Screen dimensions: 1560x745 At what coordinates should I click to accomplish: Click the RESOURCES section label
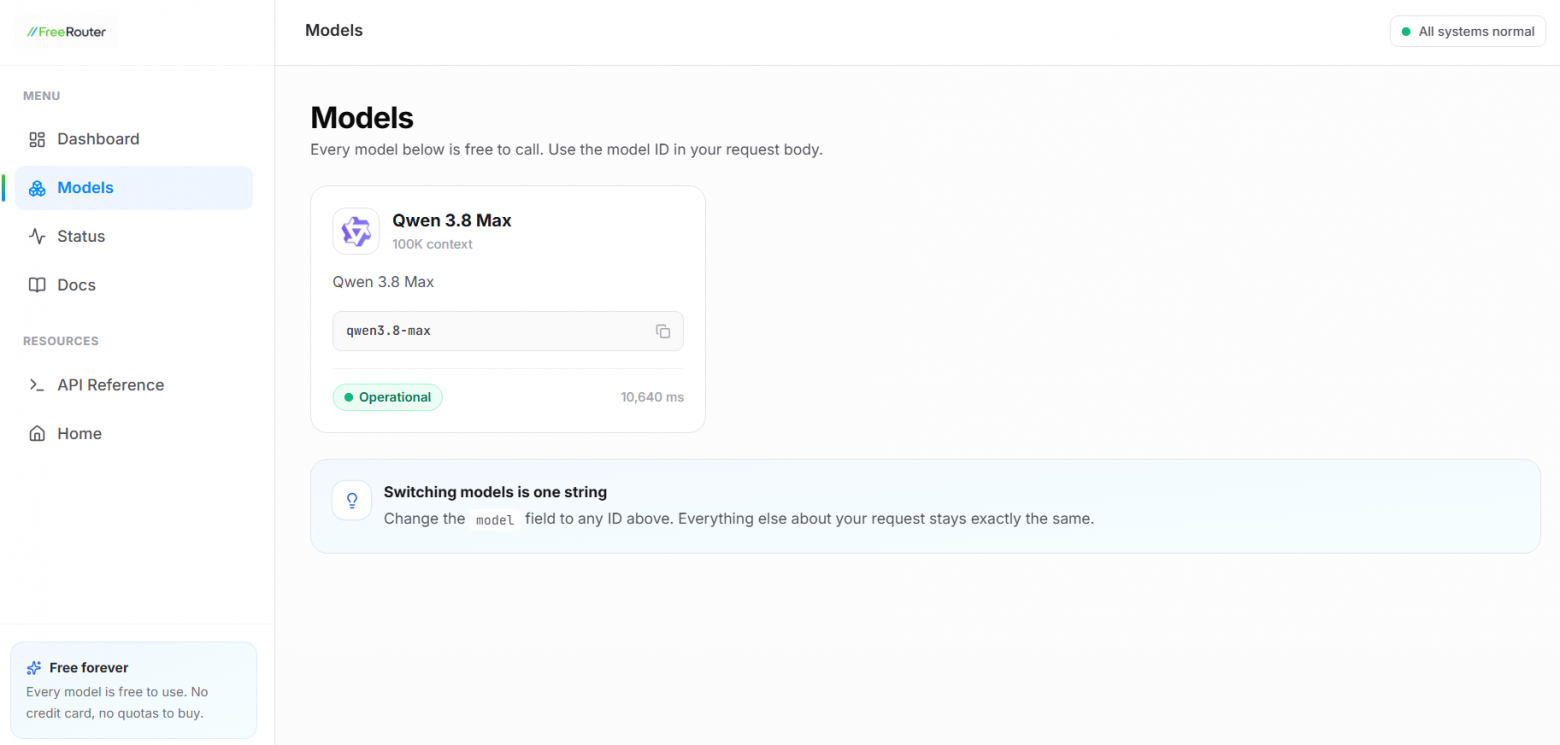coord(61,341)
